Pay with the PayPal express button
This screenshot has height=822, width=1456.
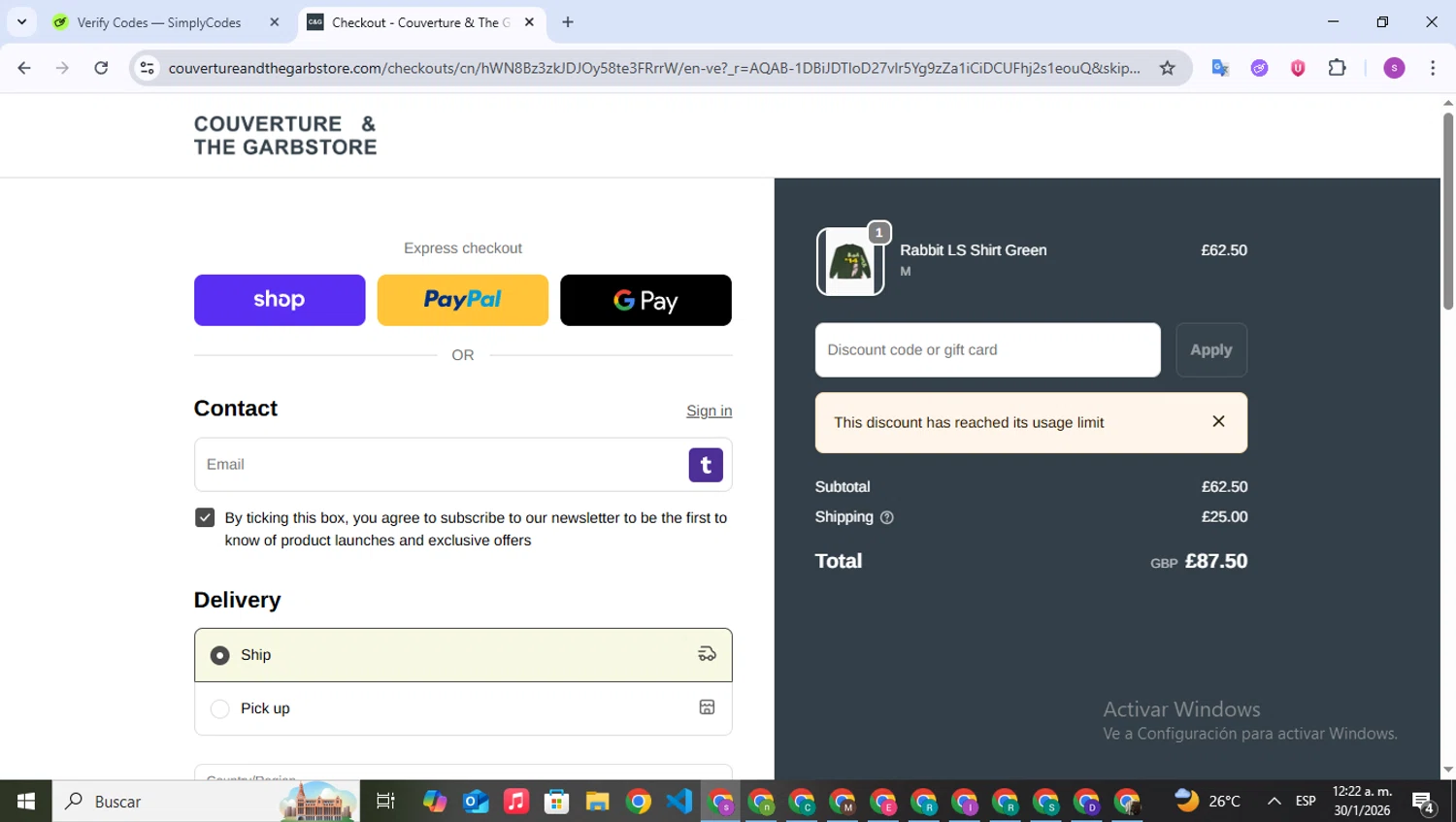(x=462, y=300)
